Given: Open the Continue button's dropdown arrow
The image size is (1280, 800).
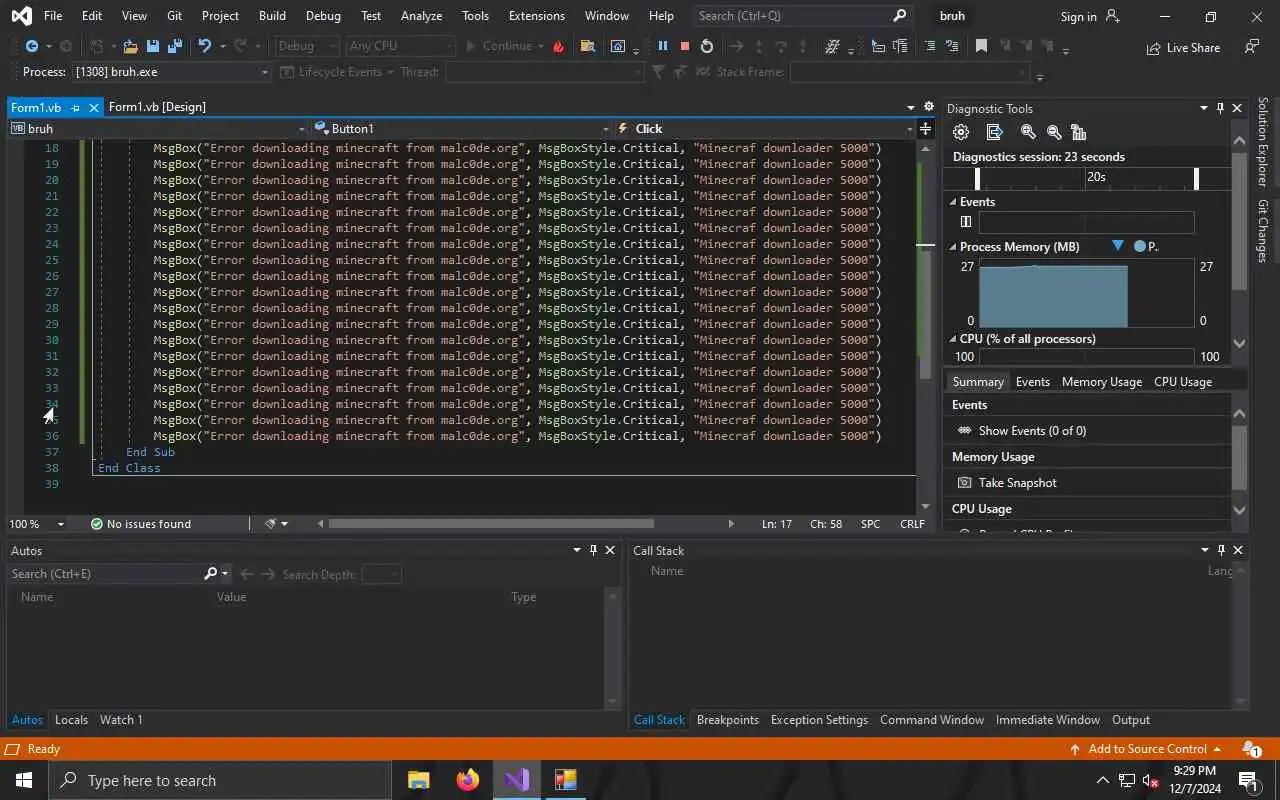Looking at the screenshot, I should [x=541, y=46].
